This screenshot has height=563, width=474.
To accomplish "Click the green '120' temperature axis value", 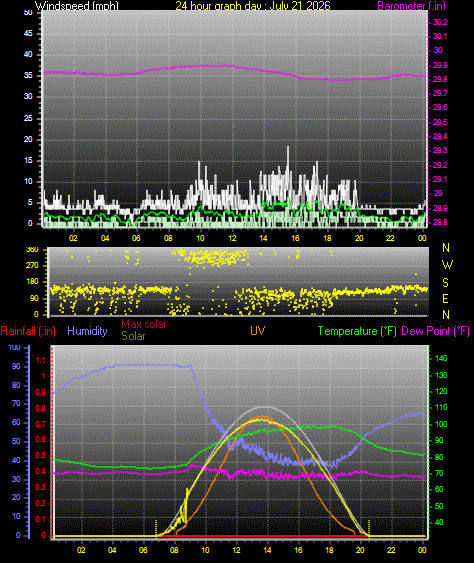I will 441,391.
